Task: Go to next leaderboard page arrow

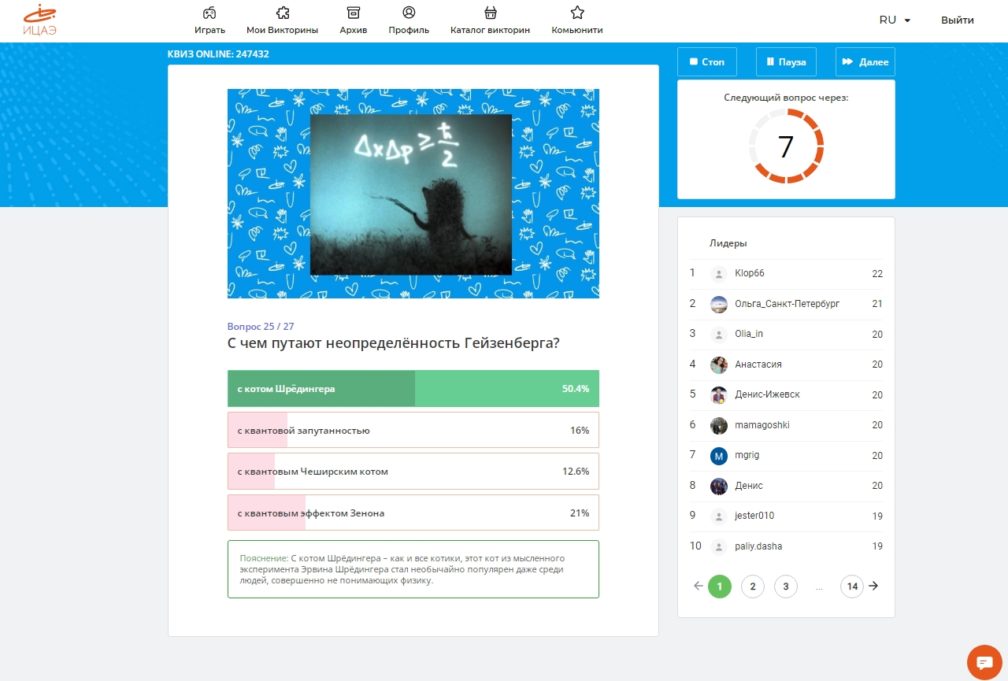Action: click(874, 586)
